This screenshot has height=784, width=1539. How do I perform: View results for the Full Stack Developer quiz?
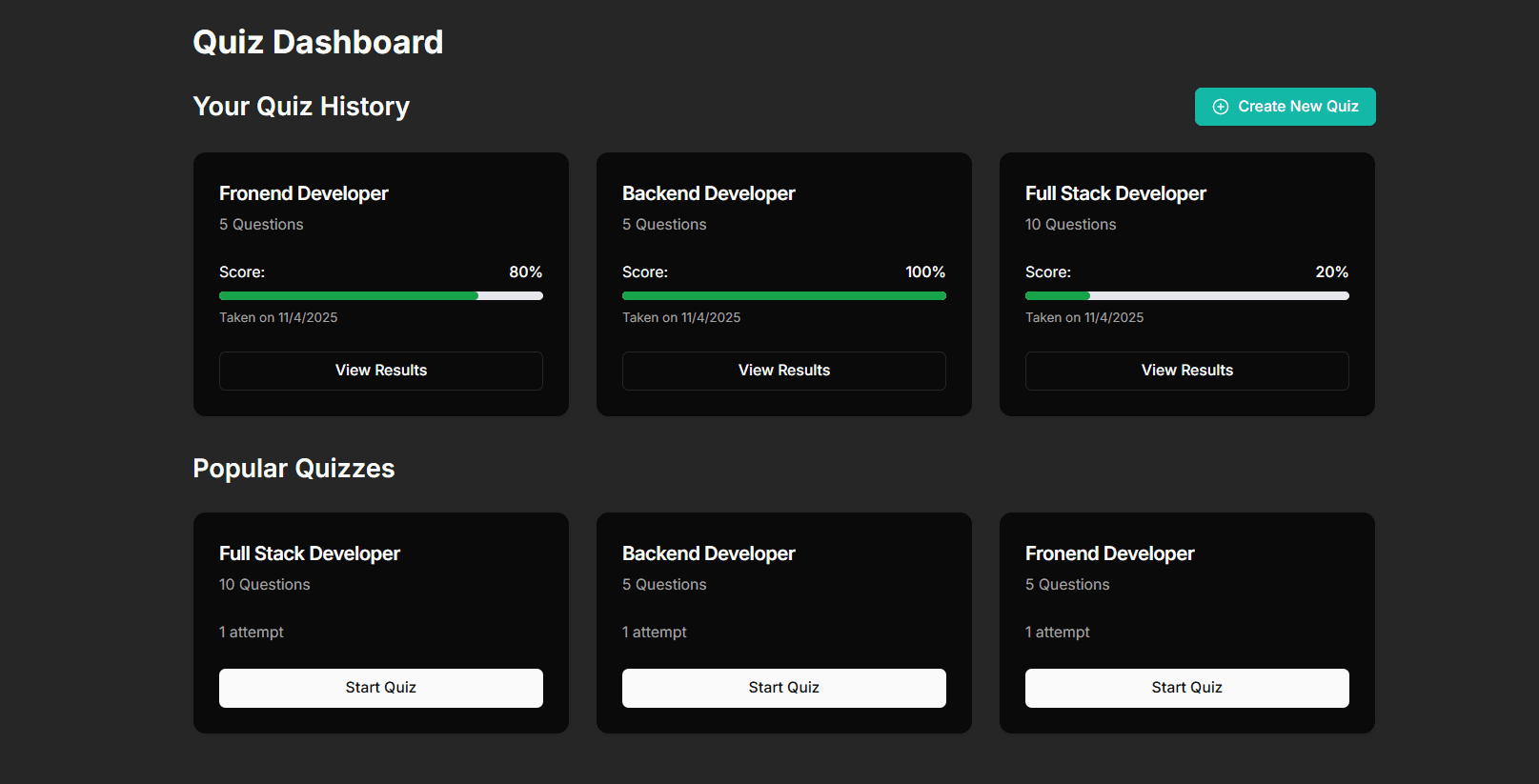coord(1187,371)
